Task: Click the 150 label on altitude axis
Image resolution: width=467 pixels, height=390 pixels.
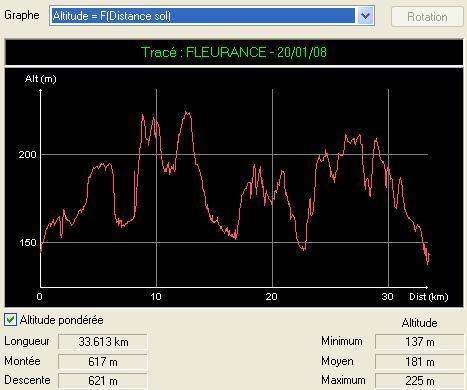Action: tap(27, 242)
